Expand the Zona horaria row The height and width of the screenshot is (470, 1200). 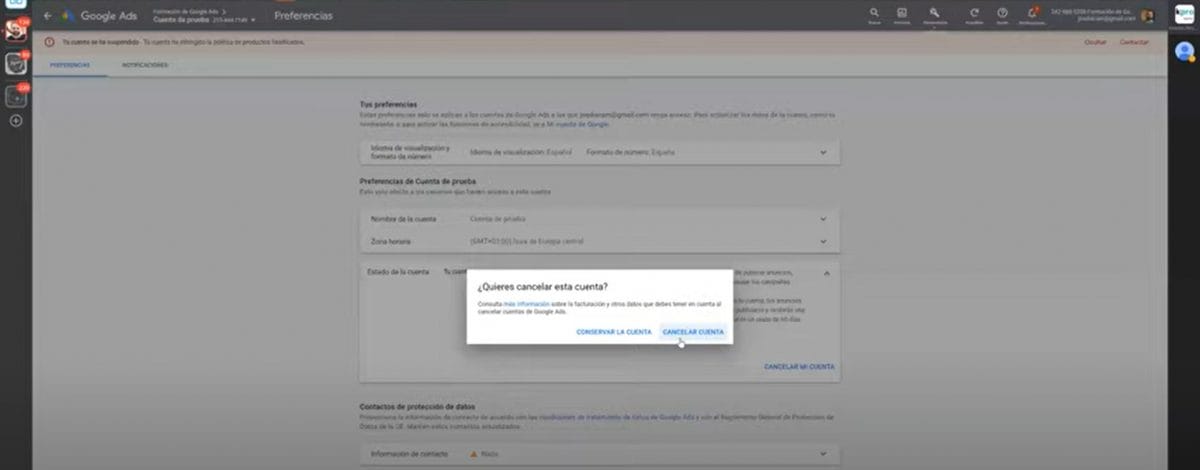(x=823, y=241)
